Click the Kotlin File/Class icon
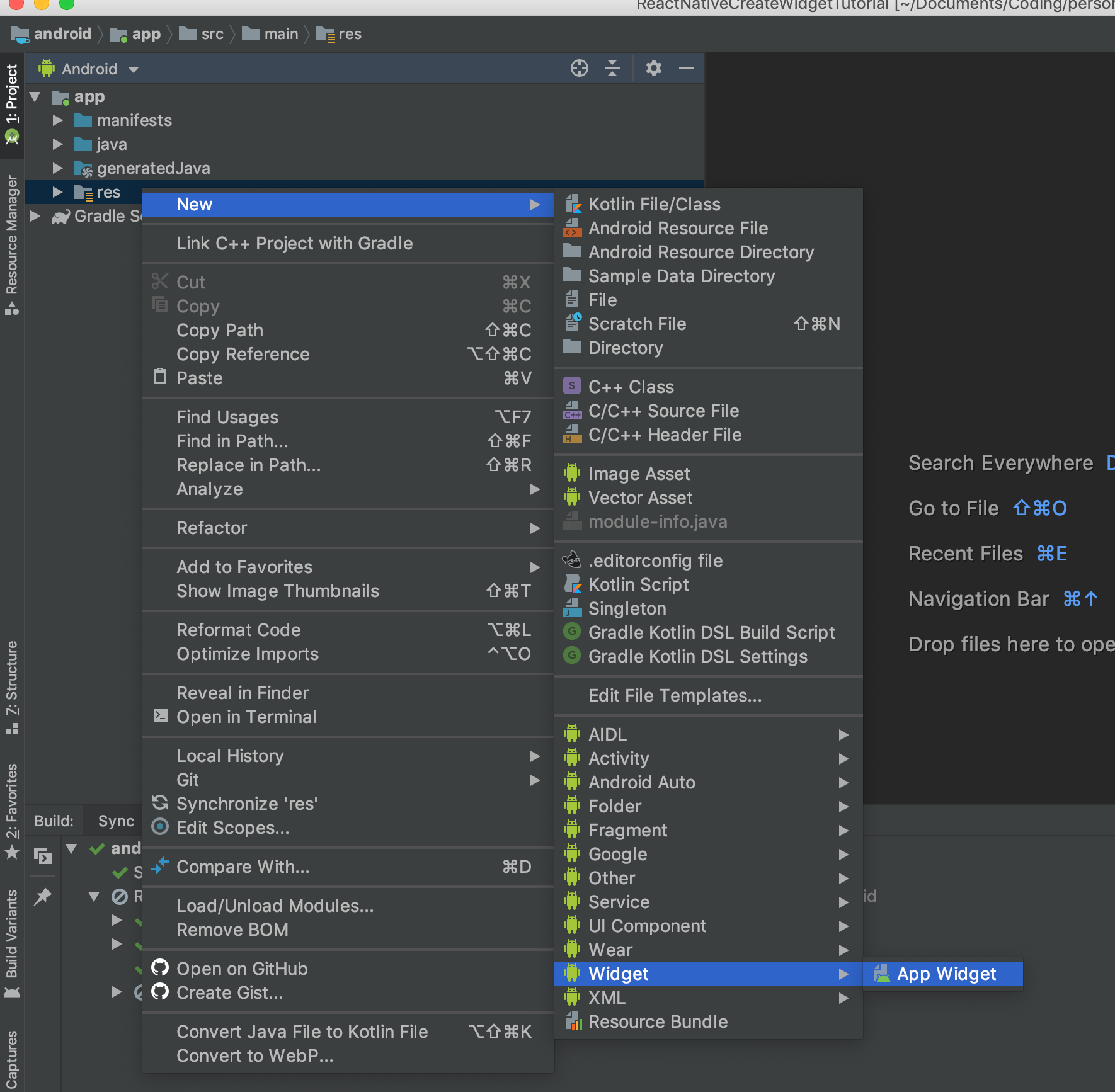This screenshot has width=1115, height=1092. pyautogui.click(x=572, y=204)
